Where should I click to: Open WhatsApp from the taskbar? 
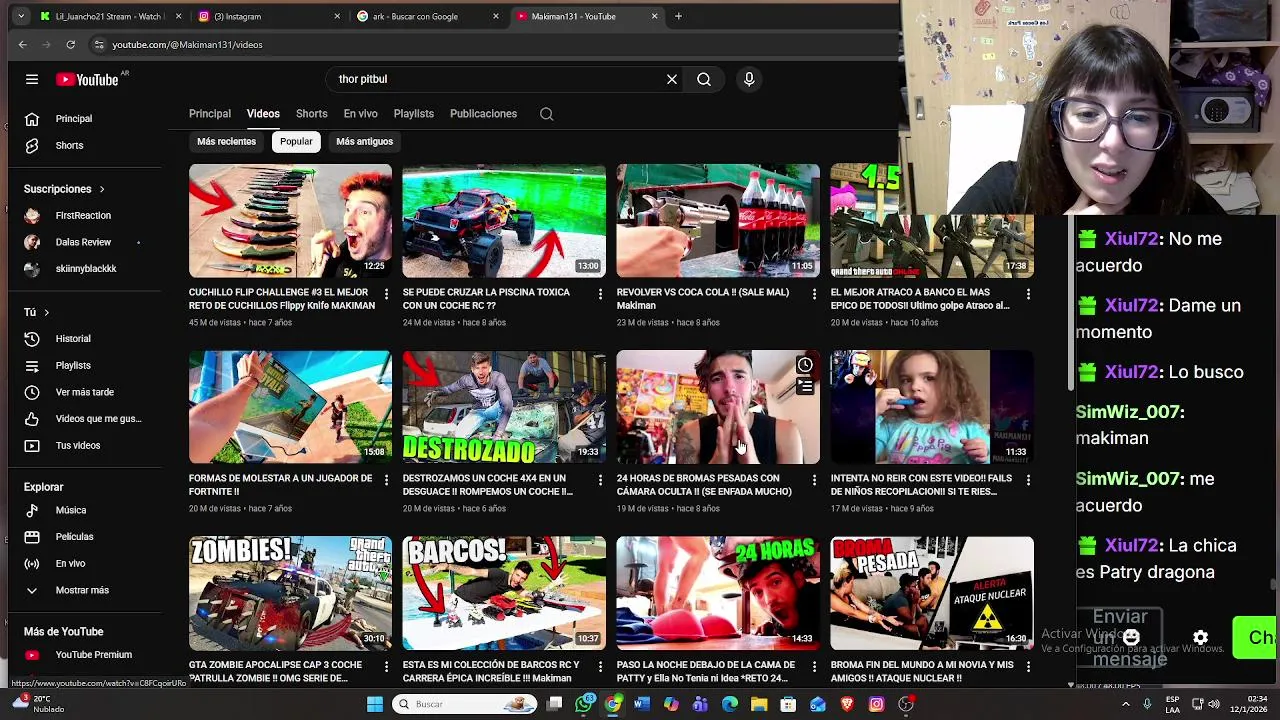coord(584,704)
